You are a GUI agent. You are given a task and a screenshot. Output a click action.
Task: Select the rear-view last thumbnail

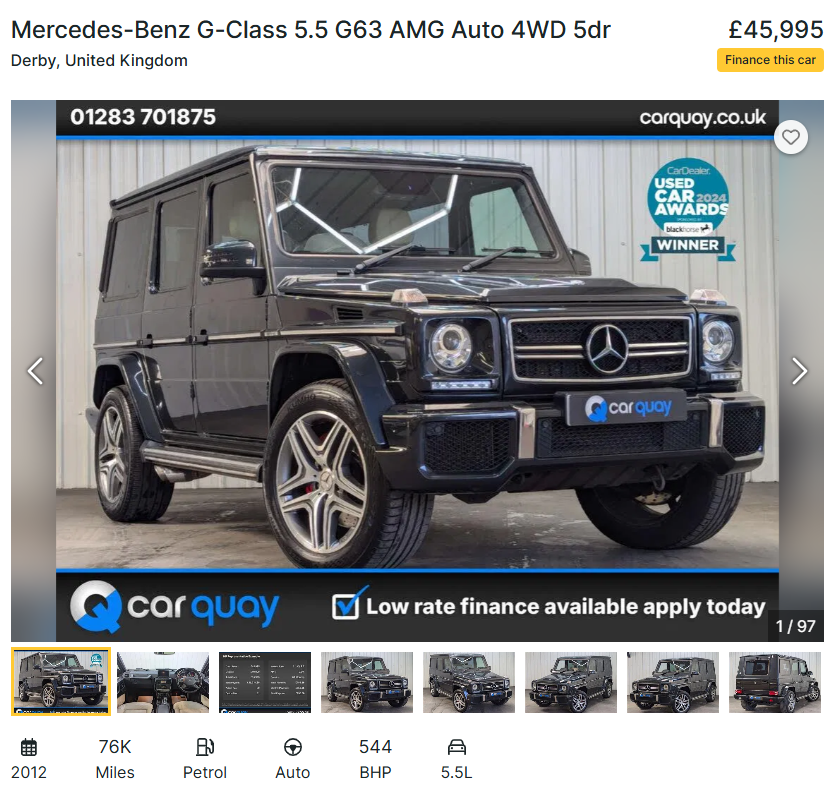coord(775,682)
